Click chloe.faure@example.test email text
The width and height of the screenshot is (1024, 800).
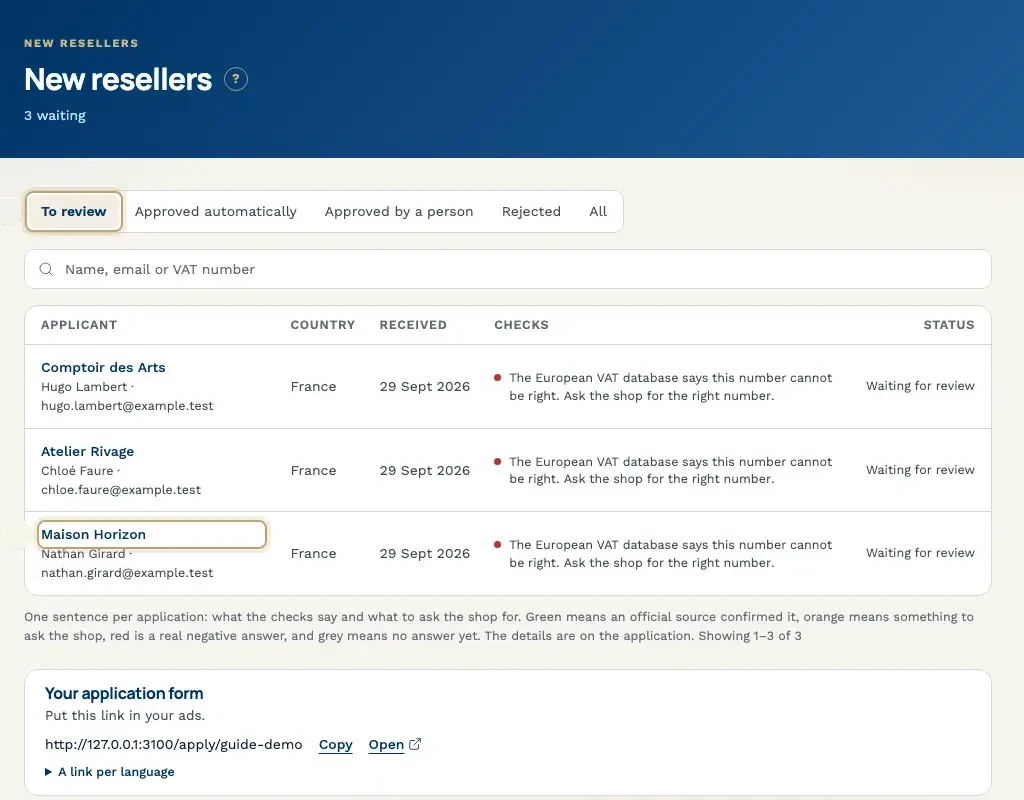click(121, 490)
